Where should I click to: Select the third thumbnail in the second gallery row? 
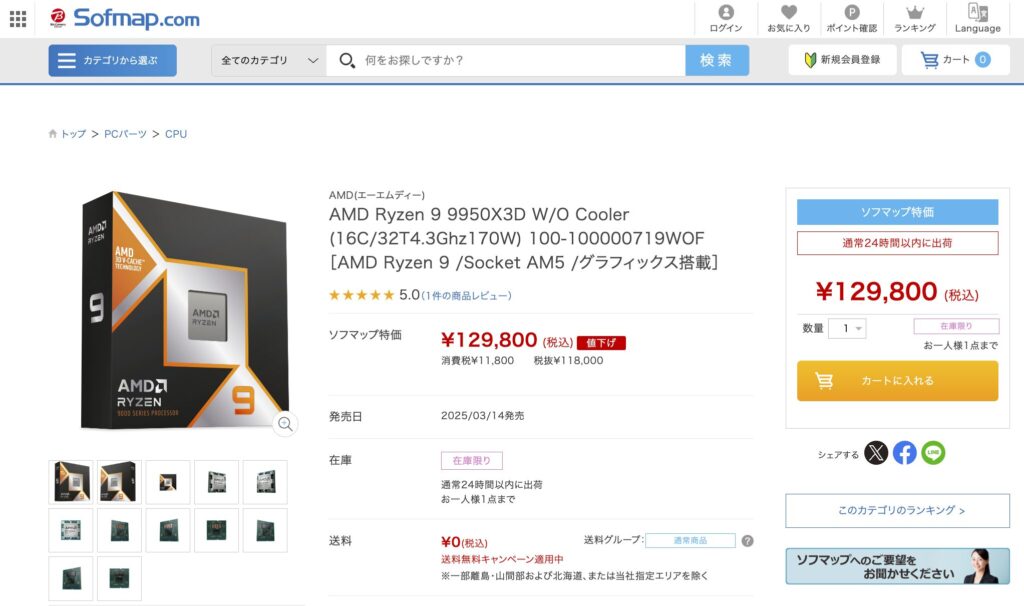[168, 530]
